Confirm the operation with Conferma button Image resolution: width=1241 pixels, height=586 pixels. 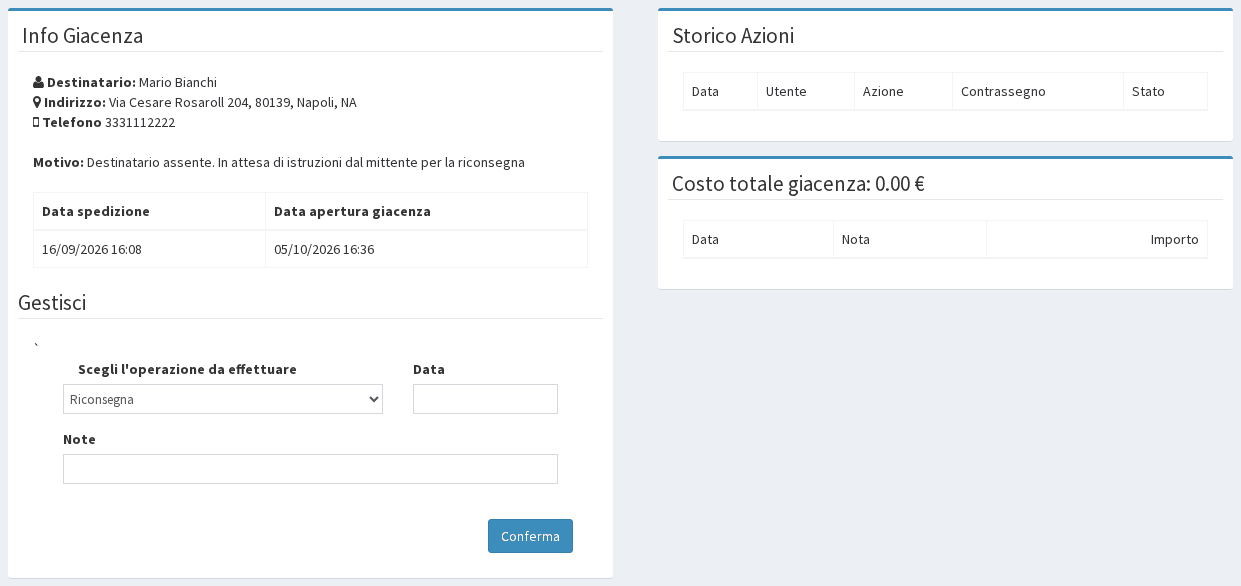click(x=530, y=536)
